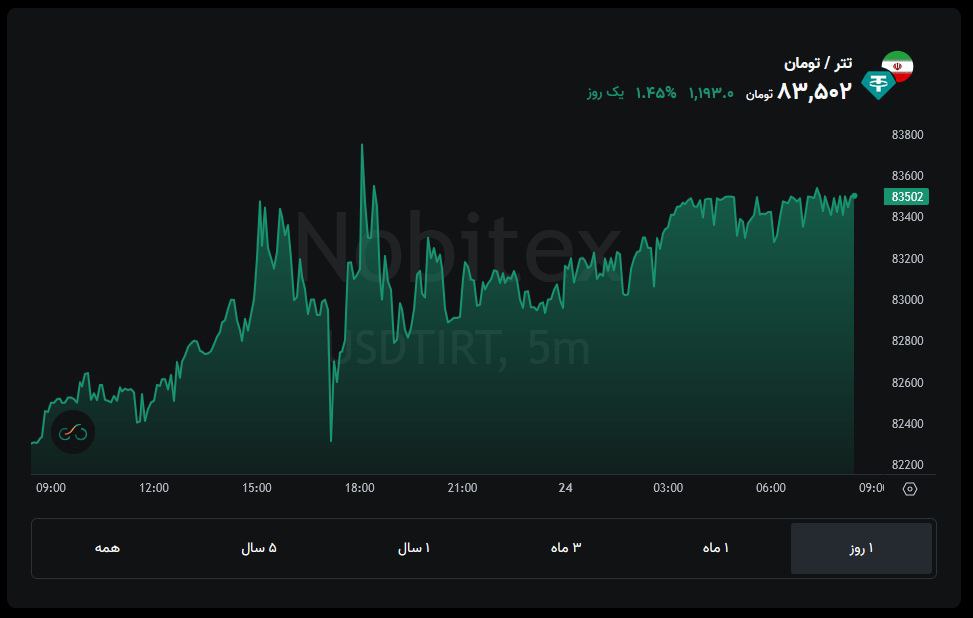Click the تومان currency unit label
This screenshot has width=973, height=618.
point(759,94)
